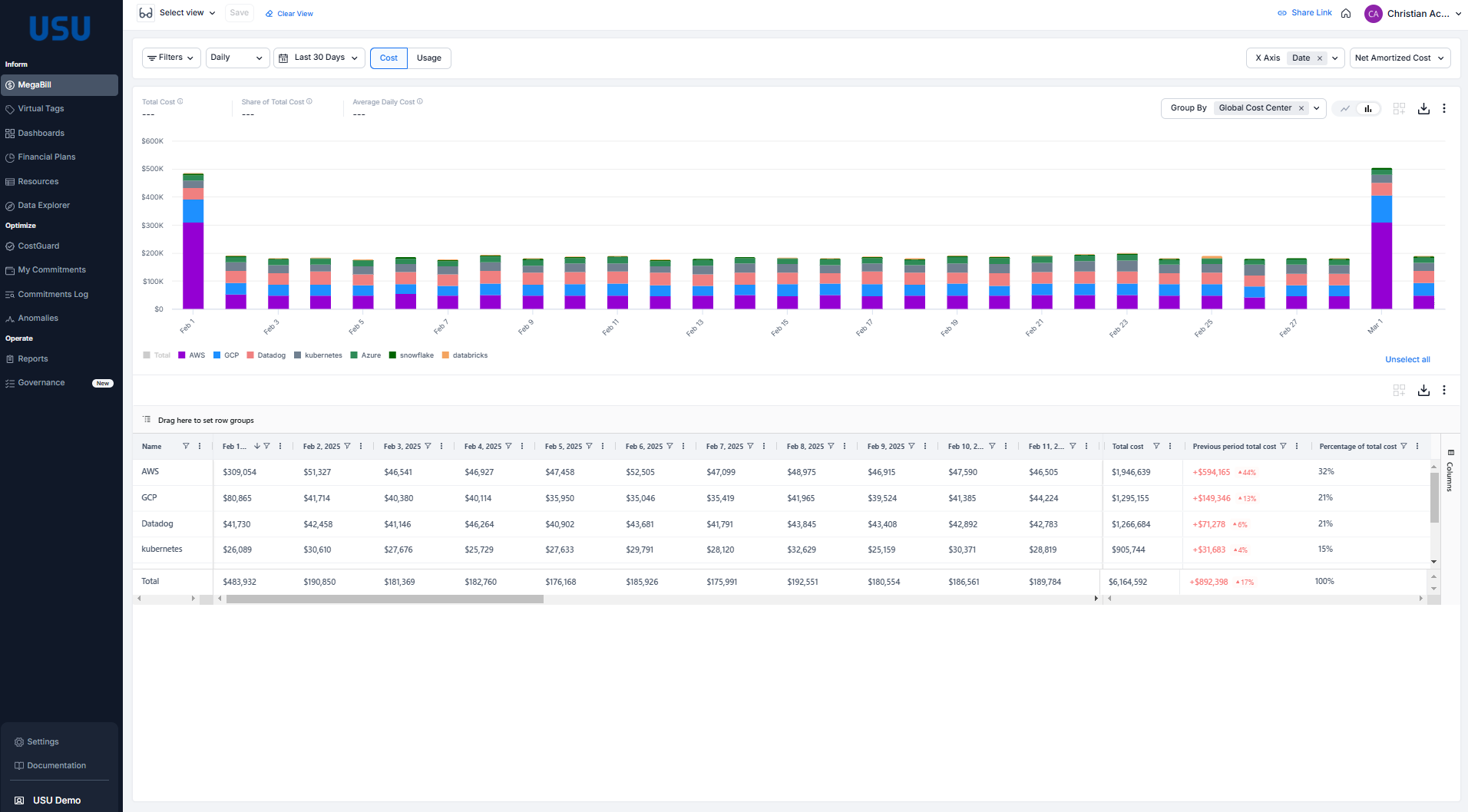Click table widget grid icon
1468x812 pixels.
click(x=1399, y=390)
